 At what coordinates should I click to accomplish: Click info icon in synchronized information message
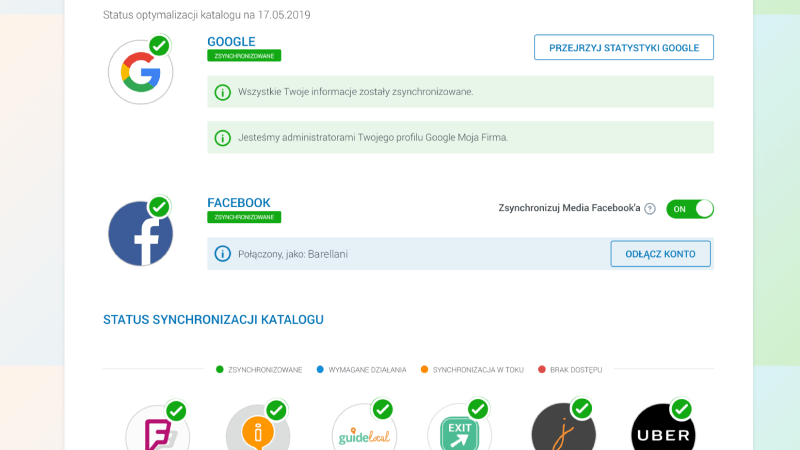[222, 92]
